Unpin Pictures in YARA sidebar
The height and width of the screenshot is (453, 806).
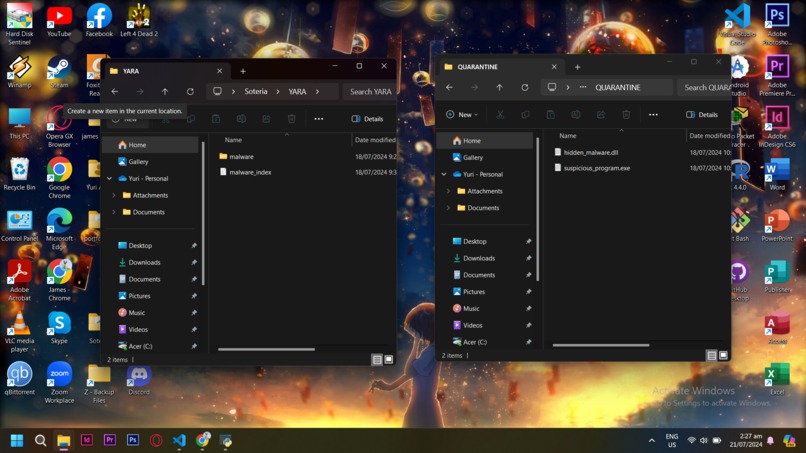point(194,296)
